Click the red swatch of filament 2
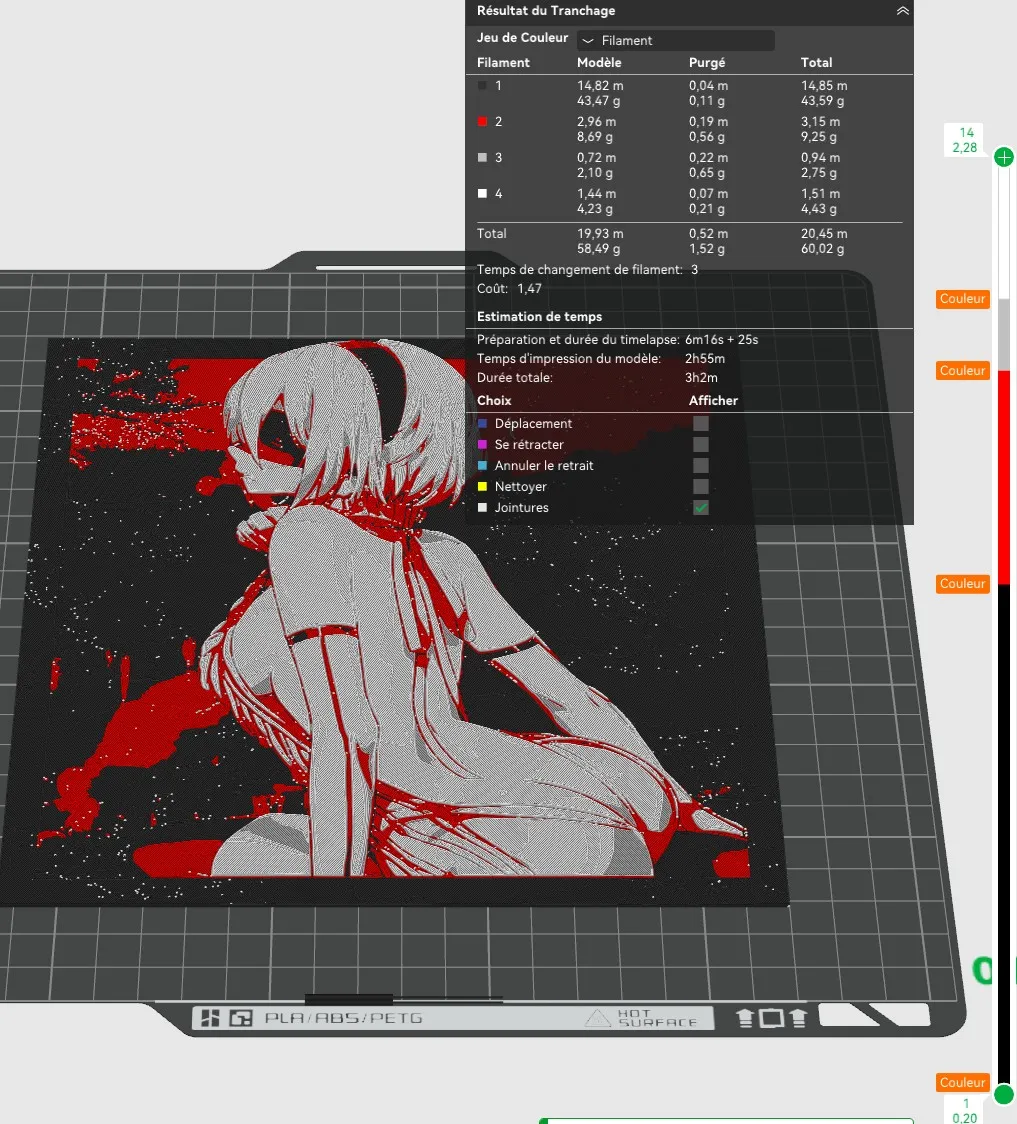The height and width of the screenshot is (1124, 1017). [x=482, y=121]
